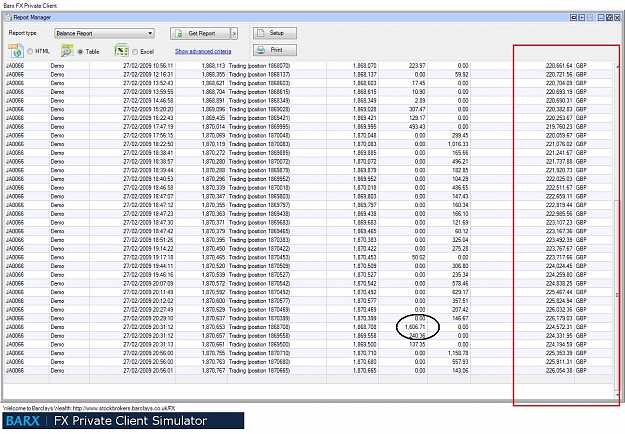Select the row dated 27/02/2009 15:20:20

click(x=308, y=109)
